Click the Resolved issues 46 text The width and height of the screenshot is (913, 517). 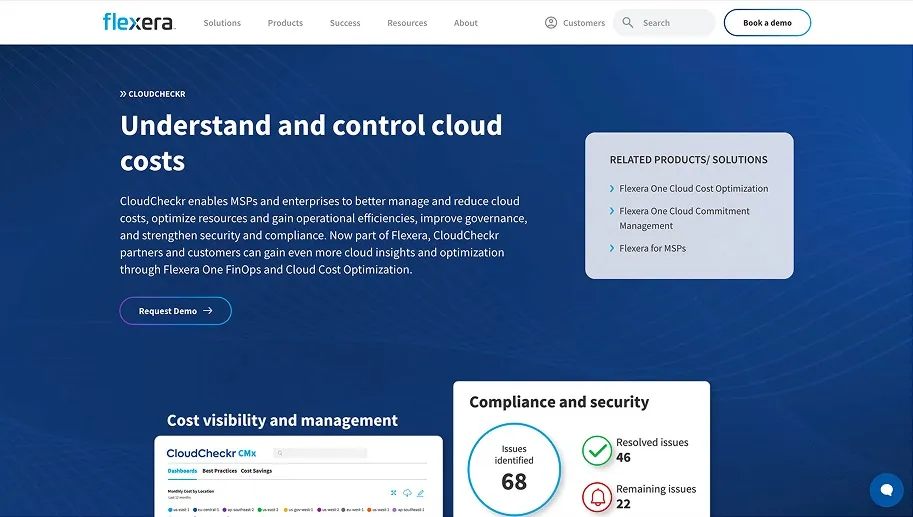click(652, 450)
